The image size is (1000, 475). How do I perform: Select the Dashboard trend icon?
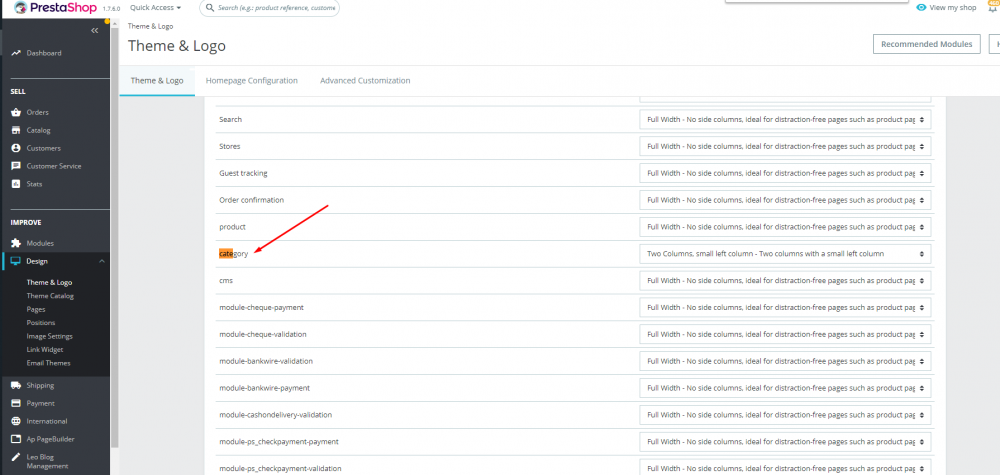(x=16, y=54)
